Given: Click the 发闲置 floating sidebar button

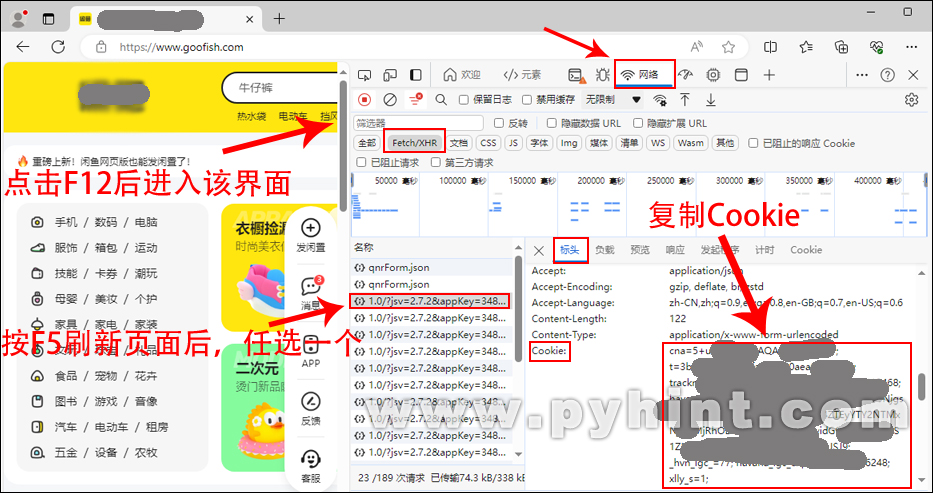Looking at the screenshot, I should click(x=311, y=236).
